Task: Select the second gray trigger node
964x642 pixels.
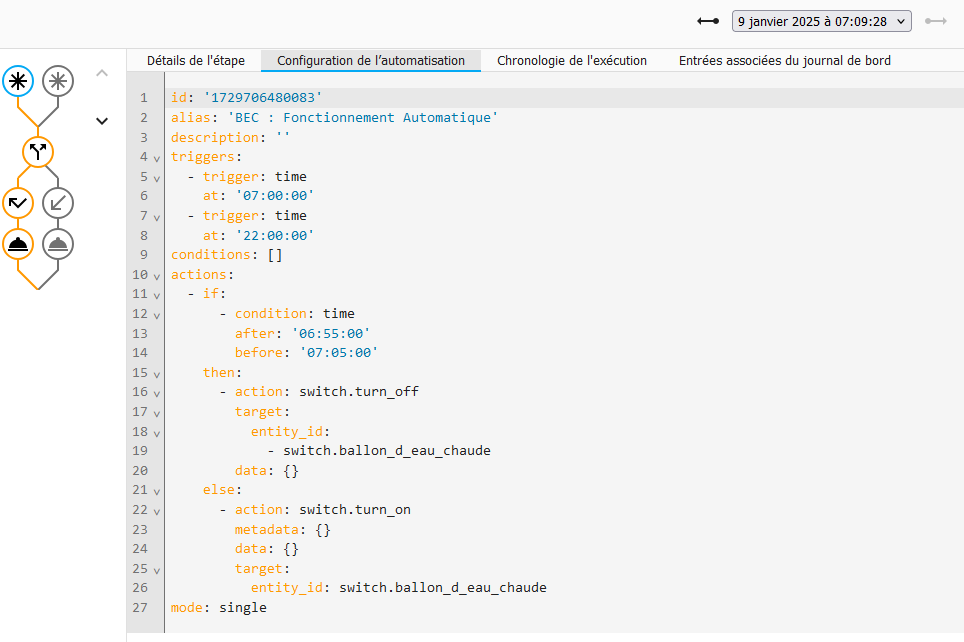Action: [x=58, y=81]
